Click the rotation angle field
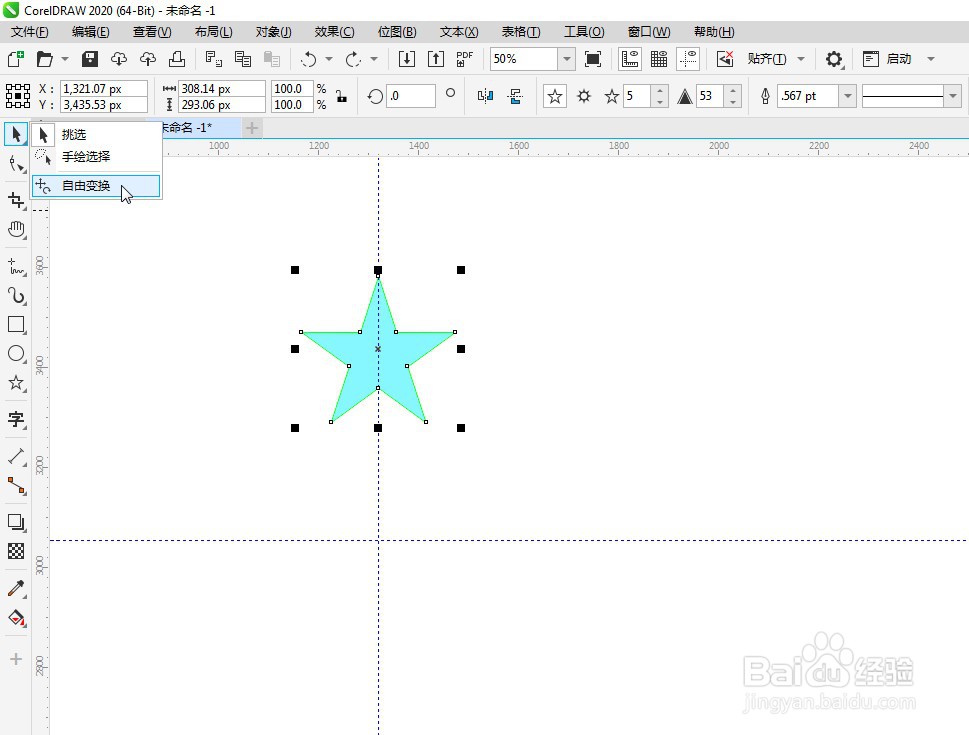 (x=410, y=96)
